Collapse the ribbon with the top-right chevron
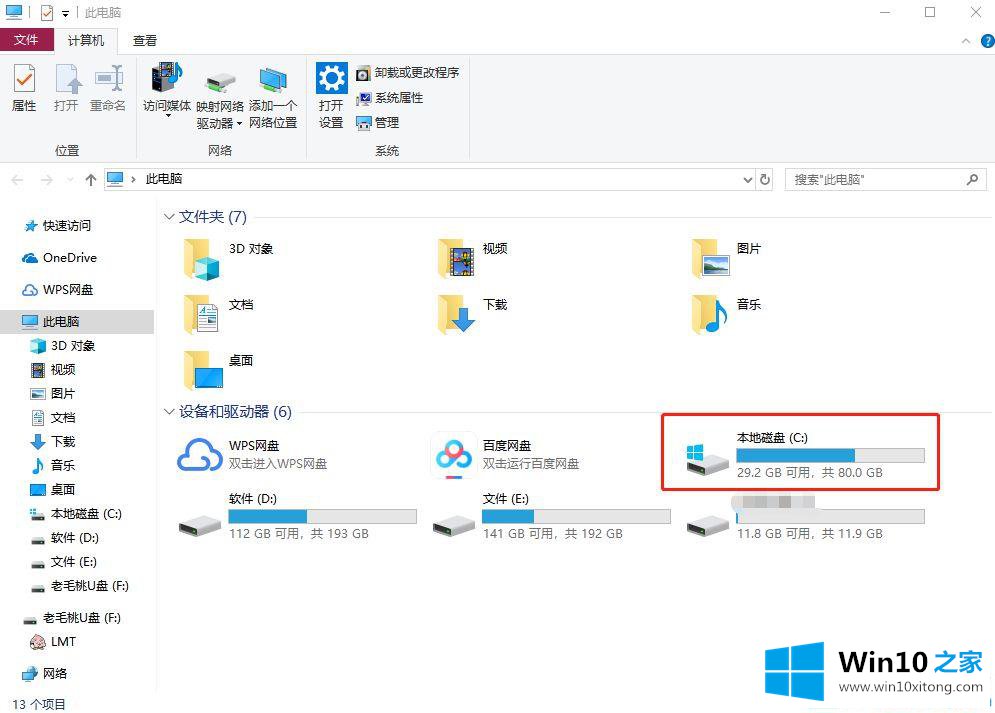Screen dimensions: 995x713 click(965, 41)
